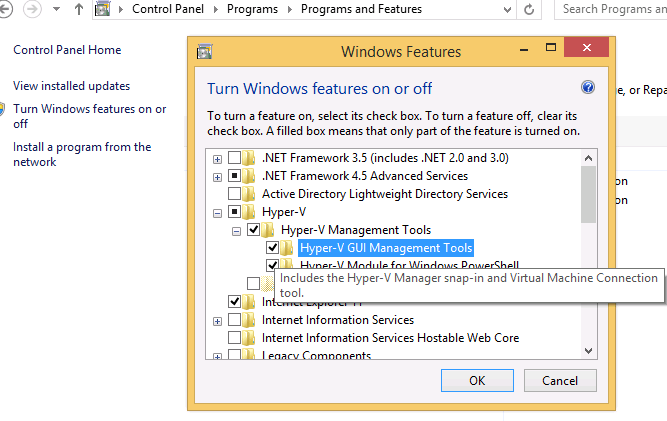
Task: Click folder icon beside Internet Information Services
Action: (x=249, y=320)
